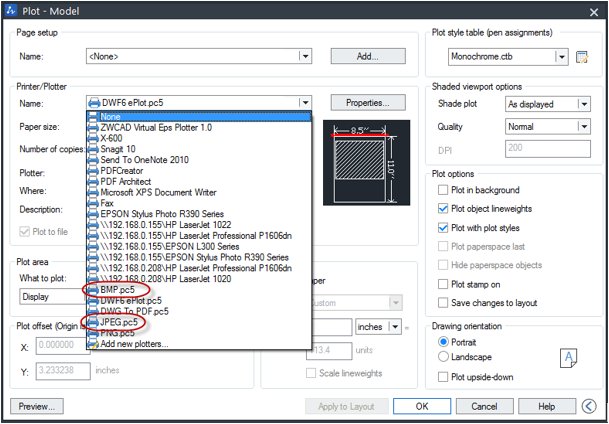Choose BMP.pc5 plotter
The width and height of the screenshot is (609, 424).
(199, 290)
